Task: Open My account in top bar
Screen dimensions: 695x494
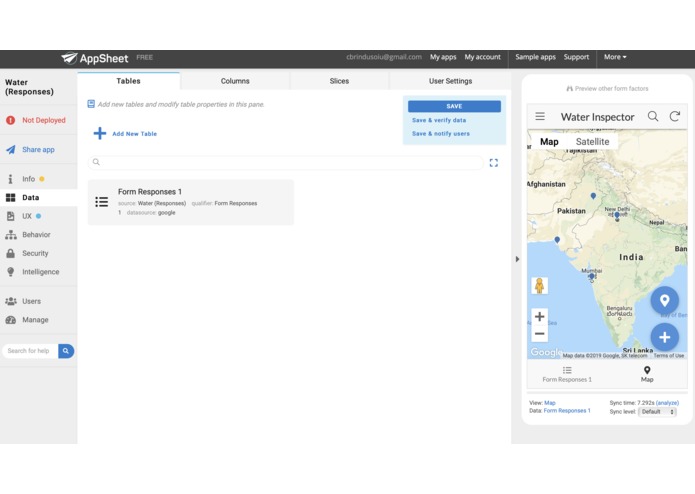Action: tap(482, 57)
